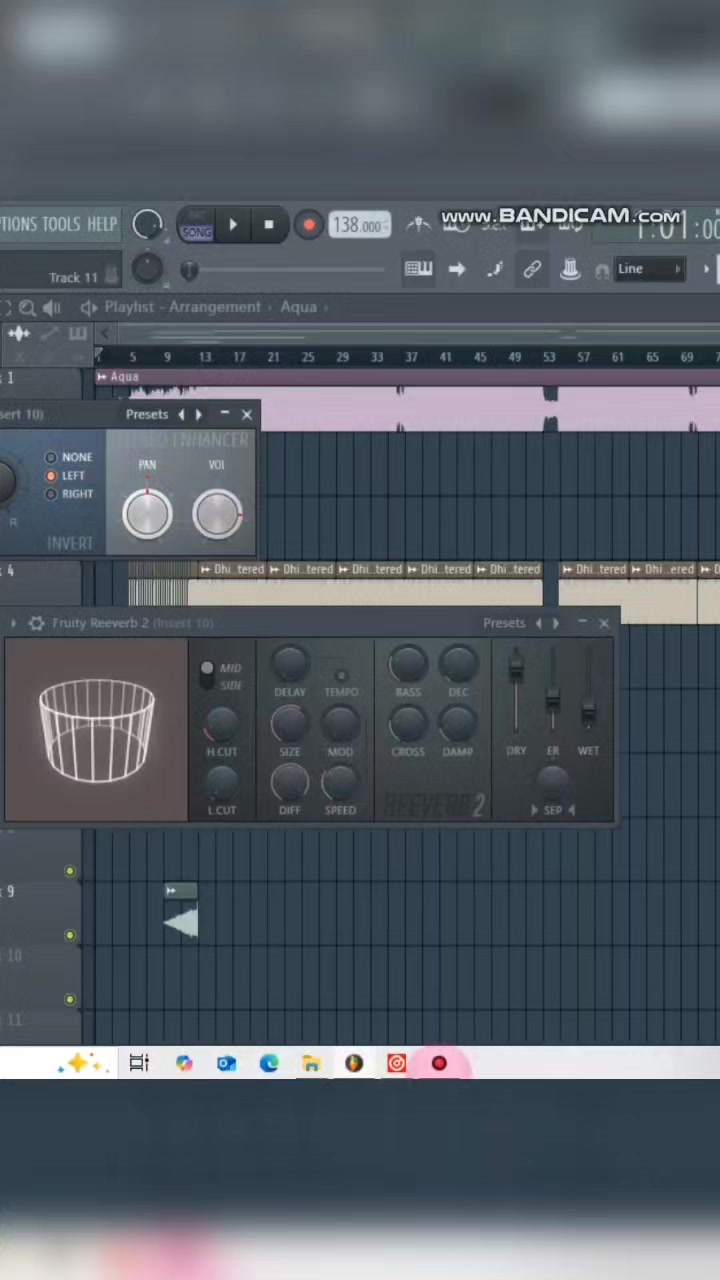
Task: Toggle the link chain icon in toolbar
Action: [x=532, y=269]
